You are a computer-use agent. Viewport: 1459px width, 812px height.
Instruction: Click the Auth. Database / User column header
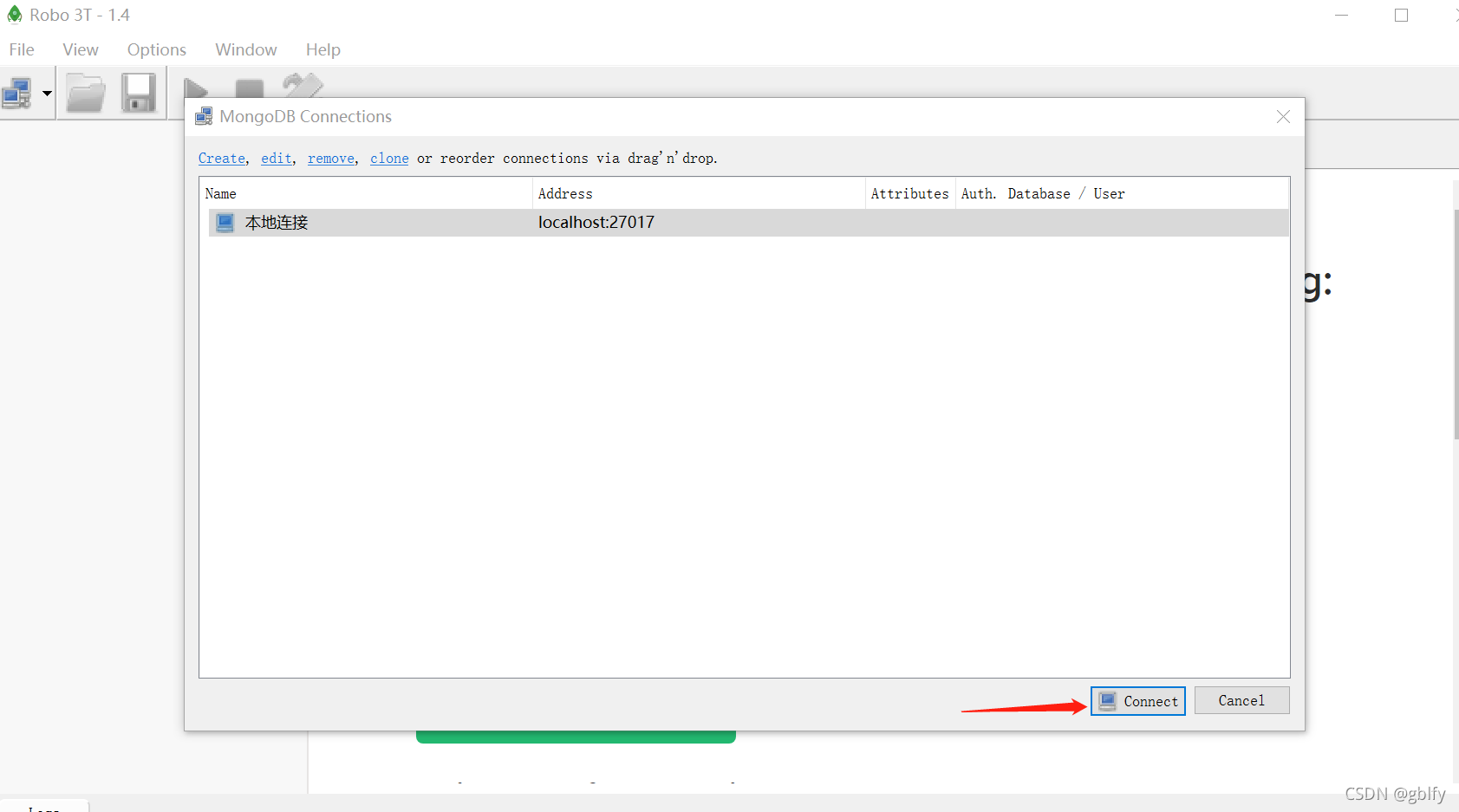click(x=1122, y=193)
